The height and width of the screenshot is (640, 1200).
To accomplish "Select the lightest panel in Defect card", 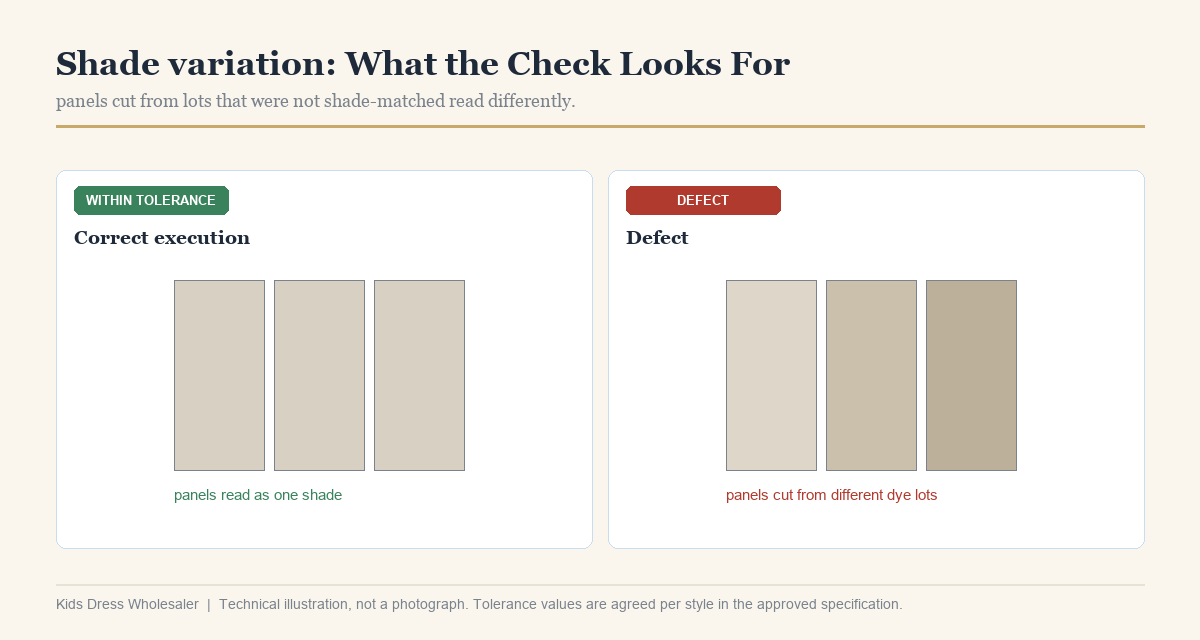I will click(x=771, y=375).
